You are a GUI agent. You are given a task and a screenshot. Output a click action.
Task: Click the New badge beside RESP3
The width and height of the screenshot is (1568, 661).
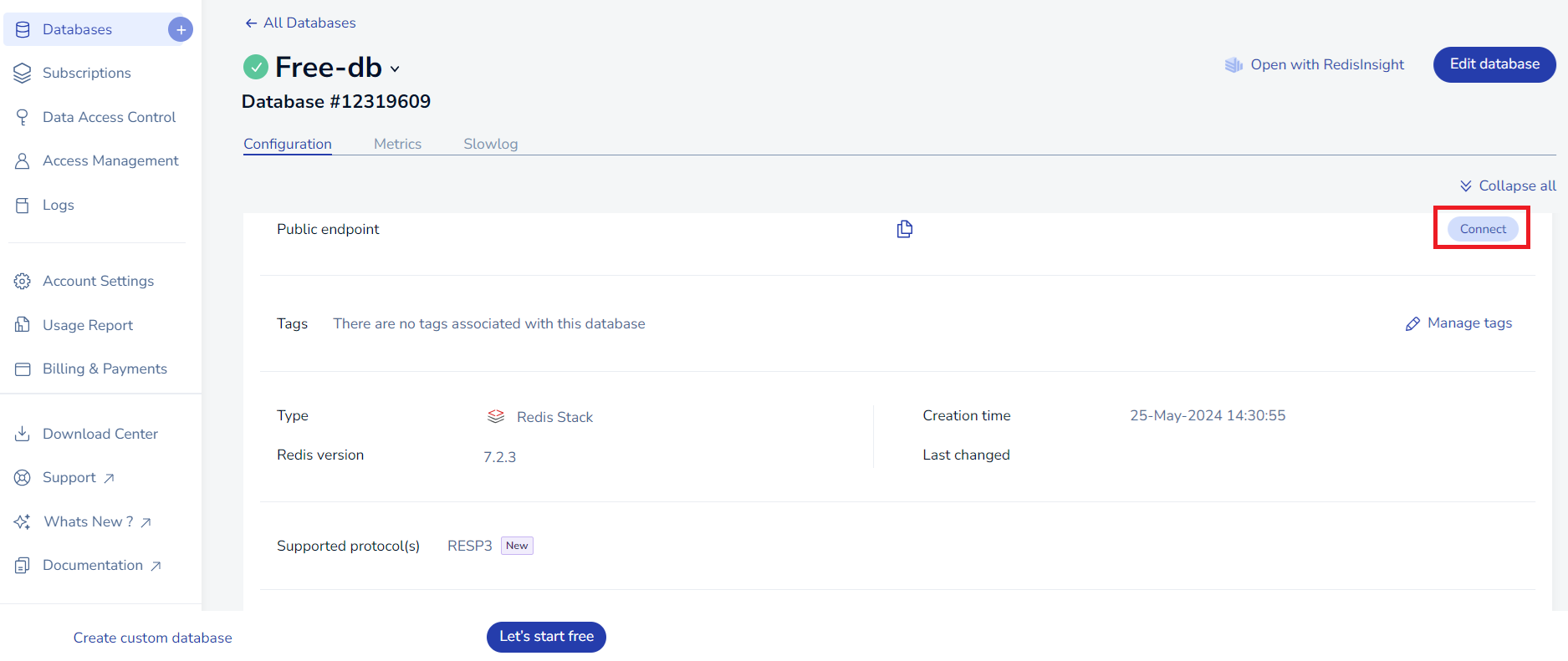click(517, 546)
